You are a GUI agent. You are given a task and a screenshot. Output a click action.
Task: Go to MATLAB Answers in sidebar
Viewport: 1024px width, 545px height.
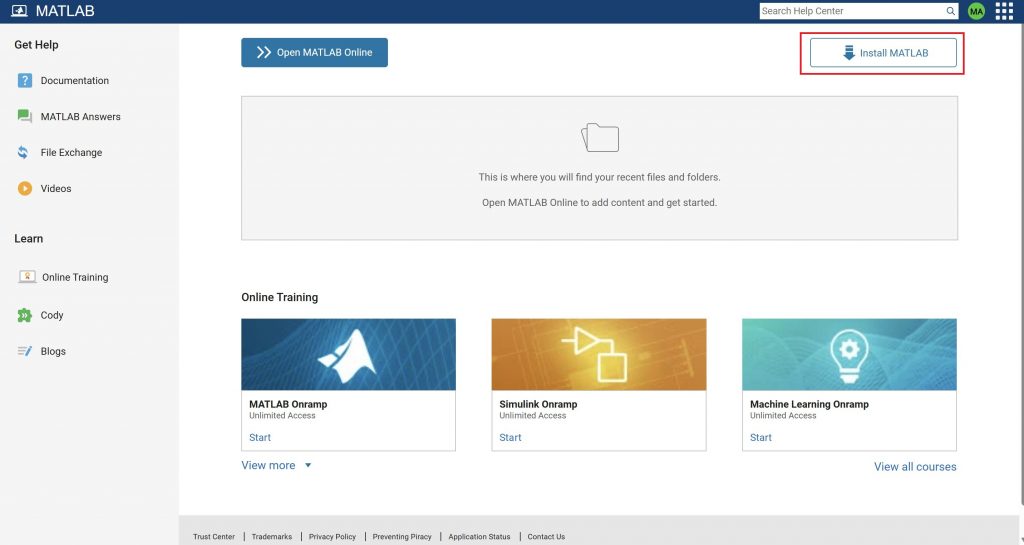click(x=80, y=116)
